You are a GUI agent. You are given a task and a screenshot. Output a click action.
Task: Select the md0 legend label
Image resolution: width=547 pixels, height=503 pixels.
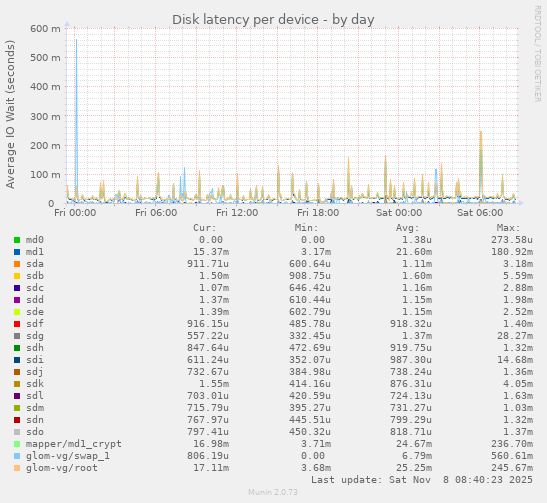(x=35, y=240)
